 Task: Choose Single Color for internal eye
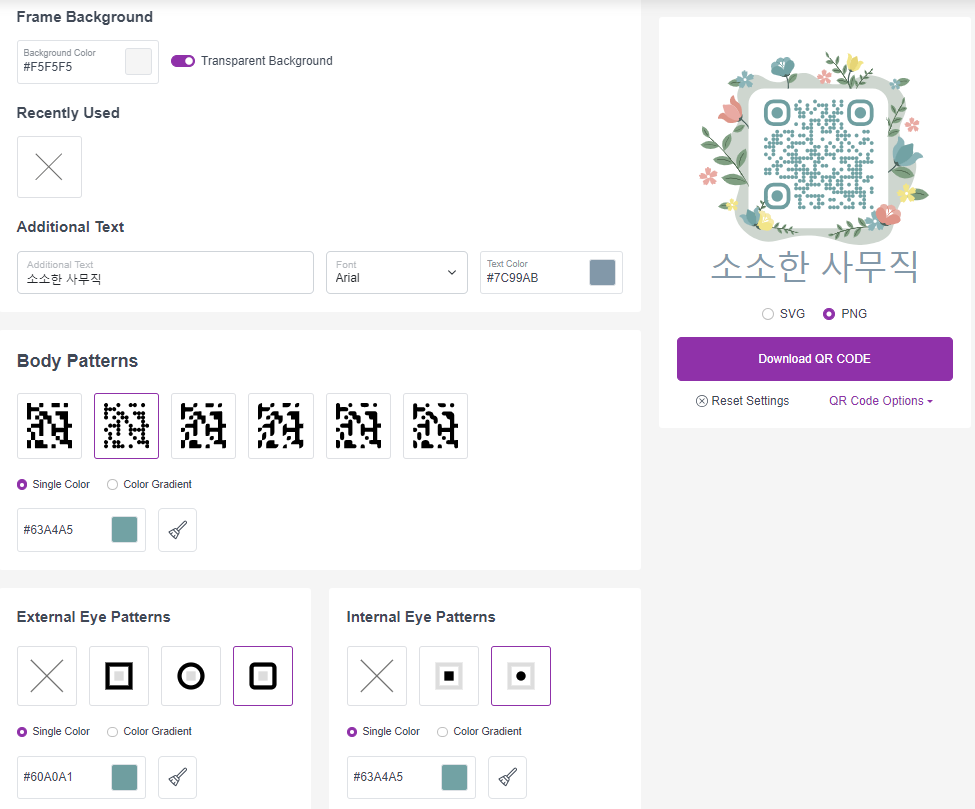pyautogui.click(x=353, y=732)
